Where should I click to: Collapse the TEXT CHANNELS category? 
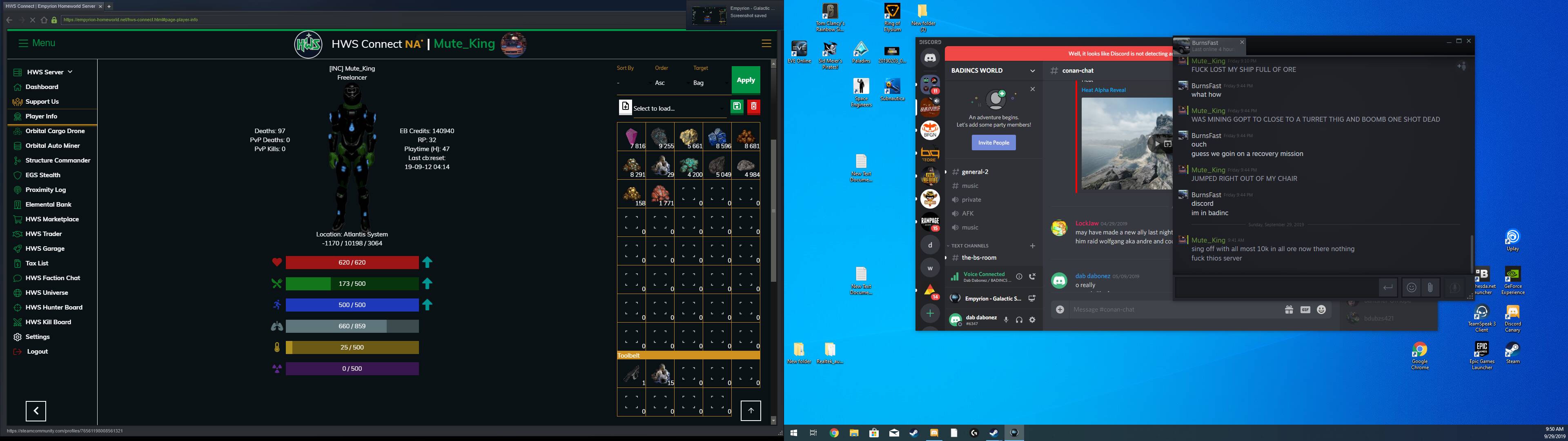970,246
